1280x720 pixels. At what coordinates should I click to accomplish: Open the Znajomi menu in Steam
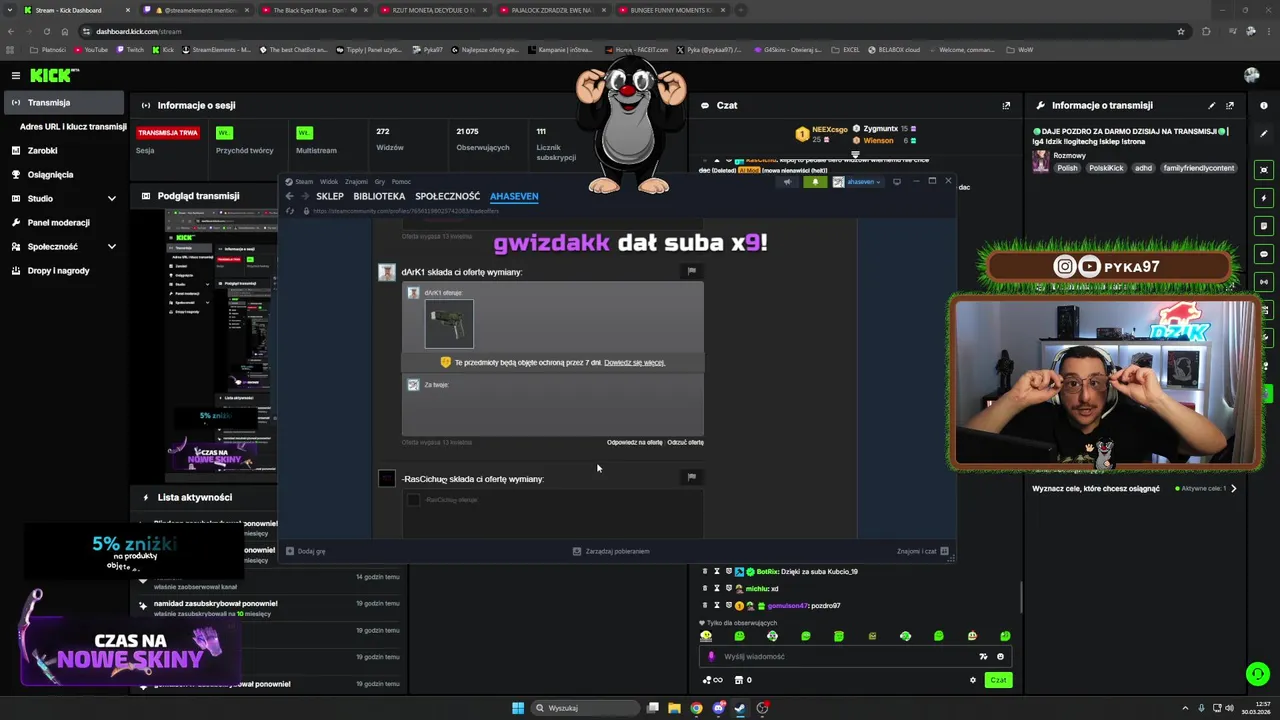(356, 182)
